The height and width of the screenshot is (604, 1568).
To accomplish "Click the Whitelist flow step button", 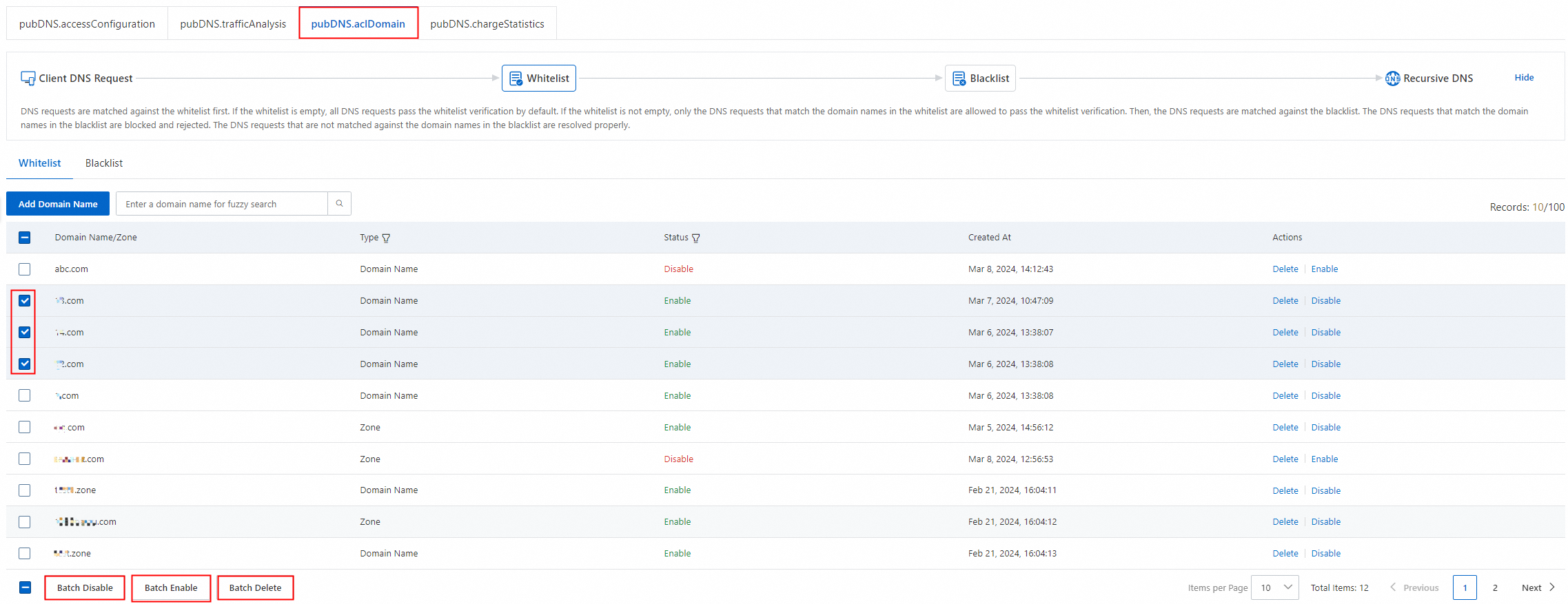I will [539, 79].
